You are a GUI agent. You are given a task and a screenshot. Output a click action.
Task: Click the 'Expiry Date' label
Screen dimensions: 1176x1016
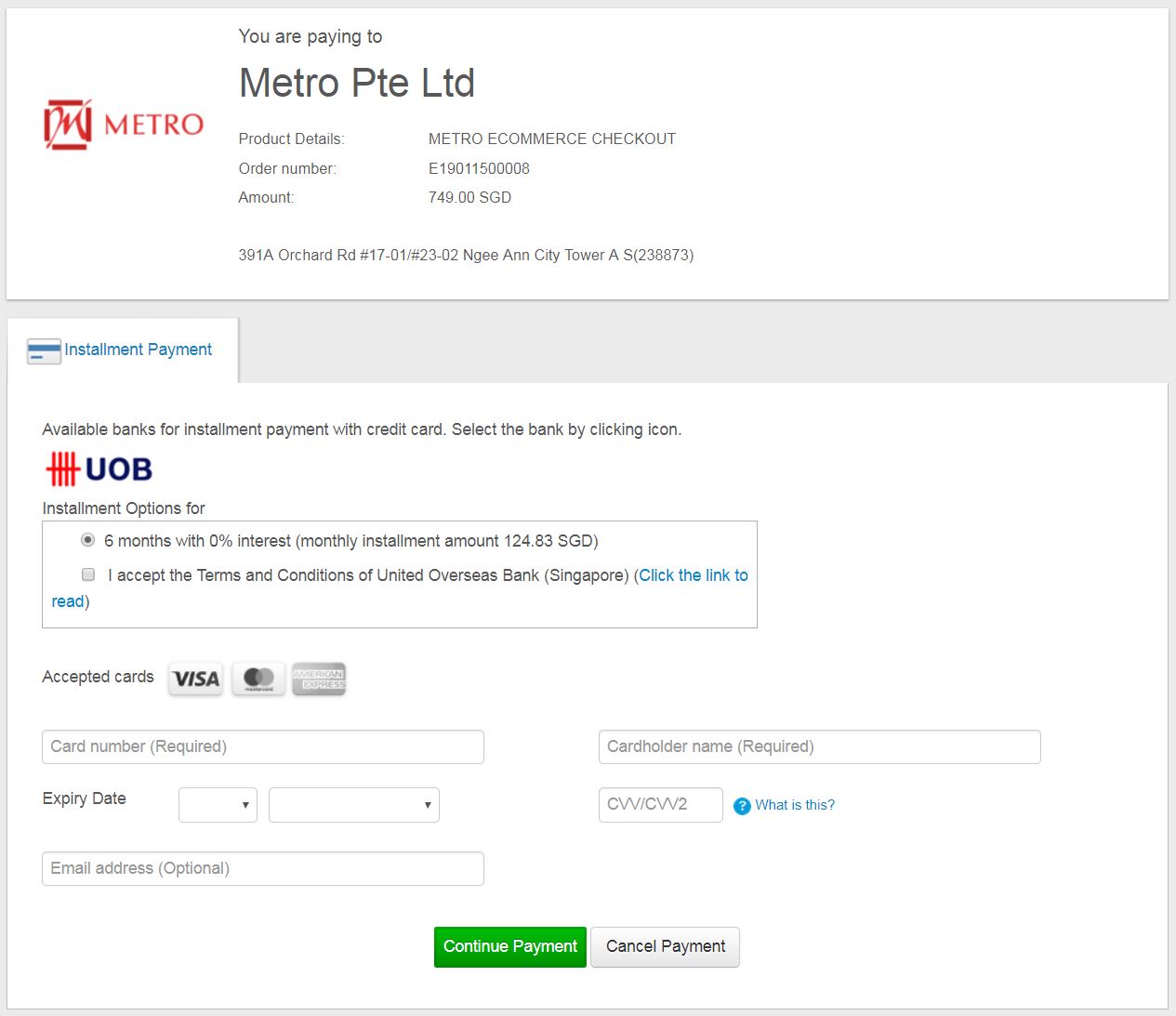coord(84,798)
